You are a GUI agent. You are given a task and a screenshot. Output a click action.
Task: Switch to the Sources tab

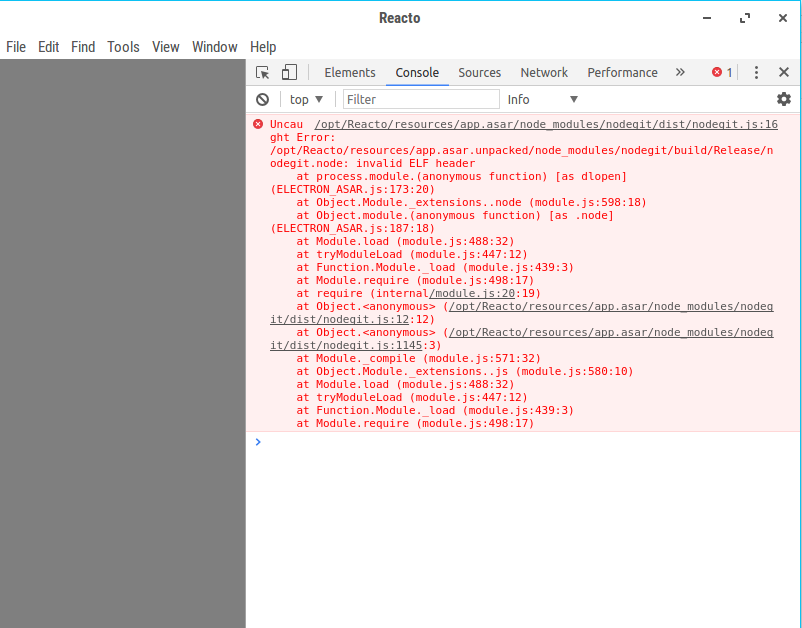[x=479, y=73]
